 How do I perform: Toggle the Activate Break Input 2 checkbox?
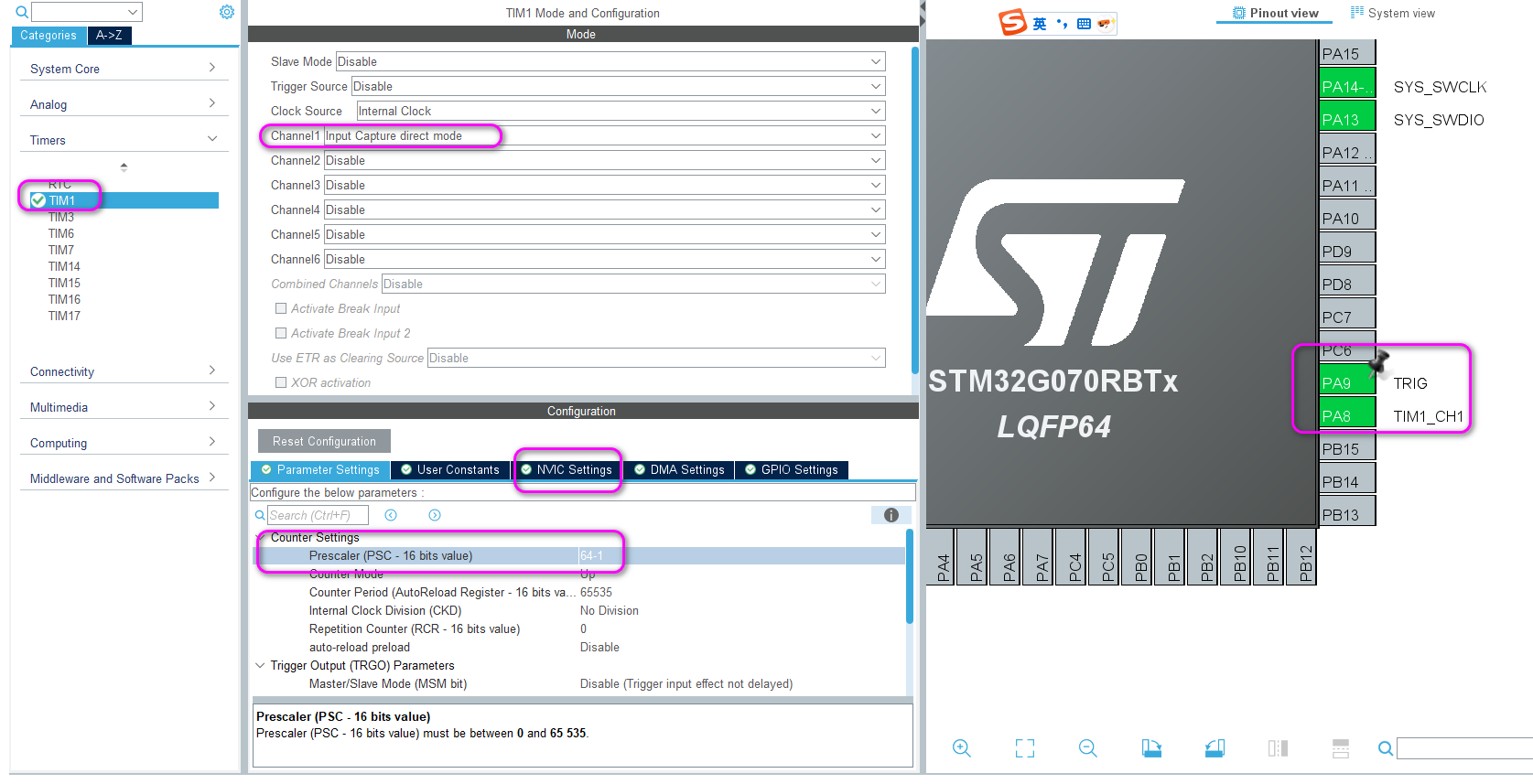pos(281,334)
